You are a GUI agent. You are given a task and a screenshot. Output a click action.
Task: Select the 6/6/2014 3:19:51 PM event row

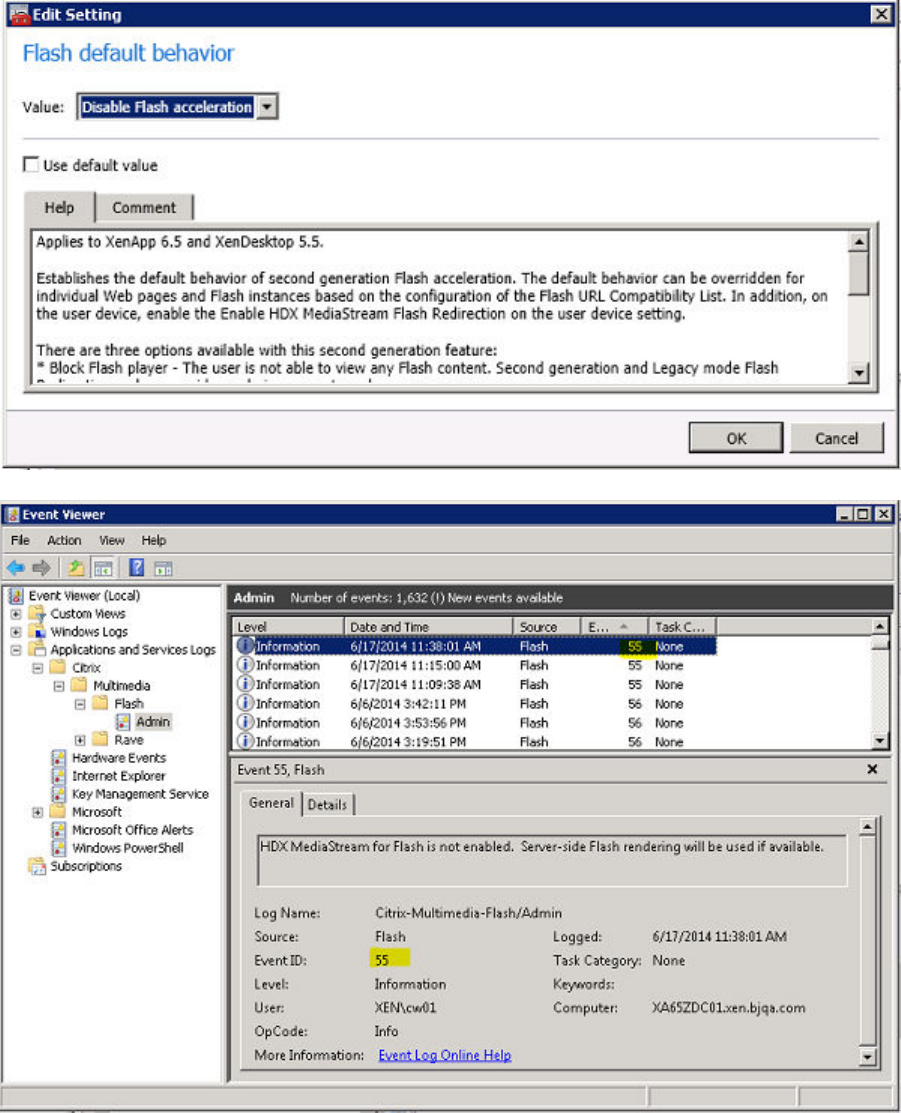tap(474, 741)
